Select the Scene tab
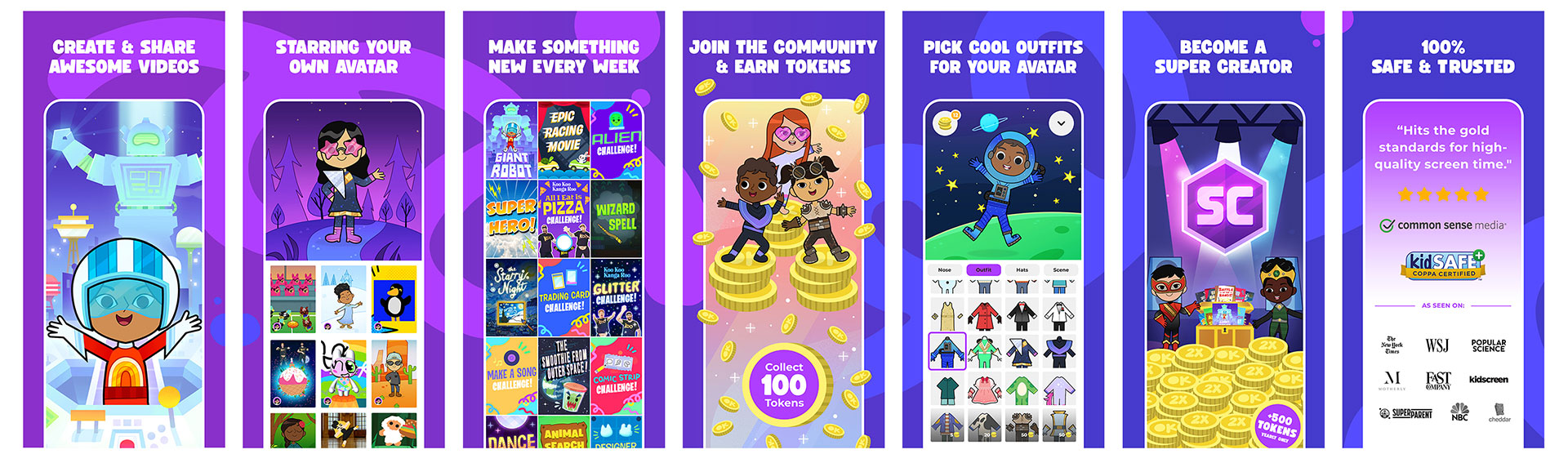1568x463 pixels. click(1061, 269)
